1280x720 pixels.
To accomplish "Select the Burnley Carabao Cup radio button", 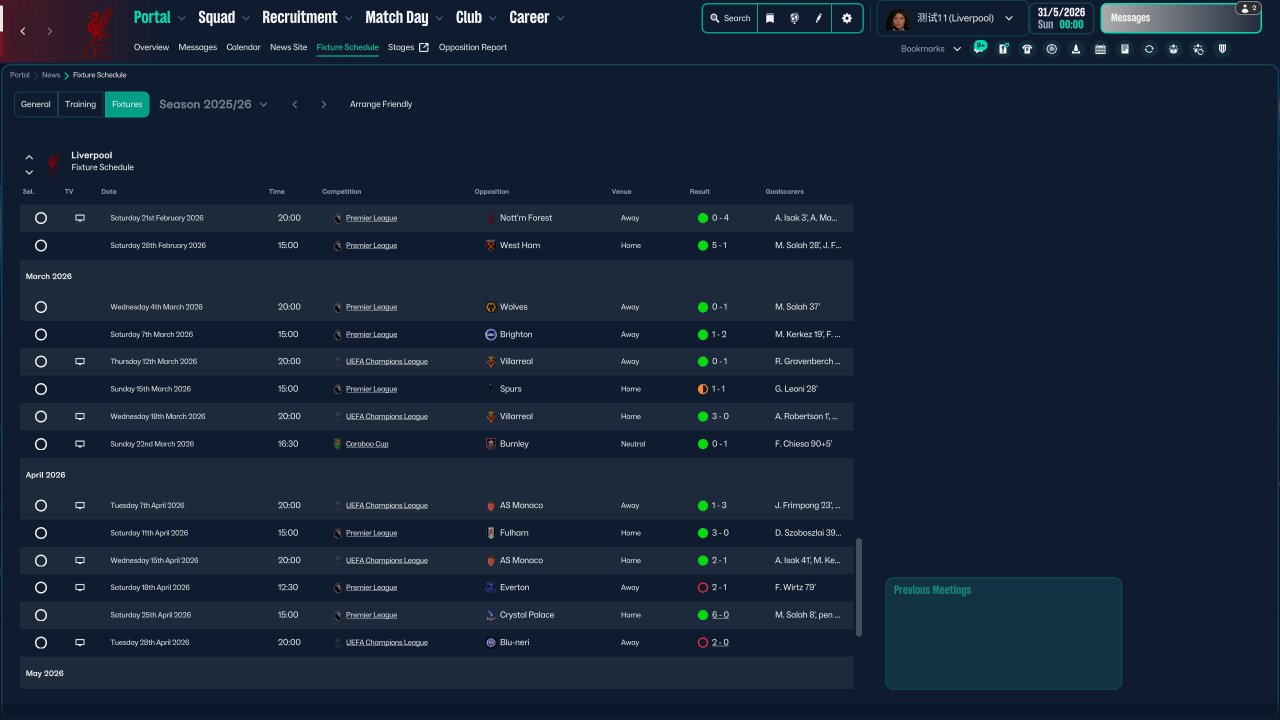I will tap(41, 444).
